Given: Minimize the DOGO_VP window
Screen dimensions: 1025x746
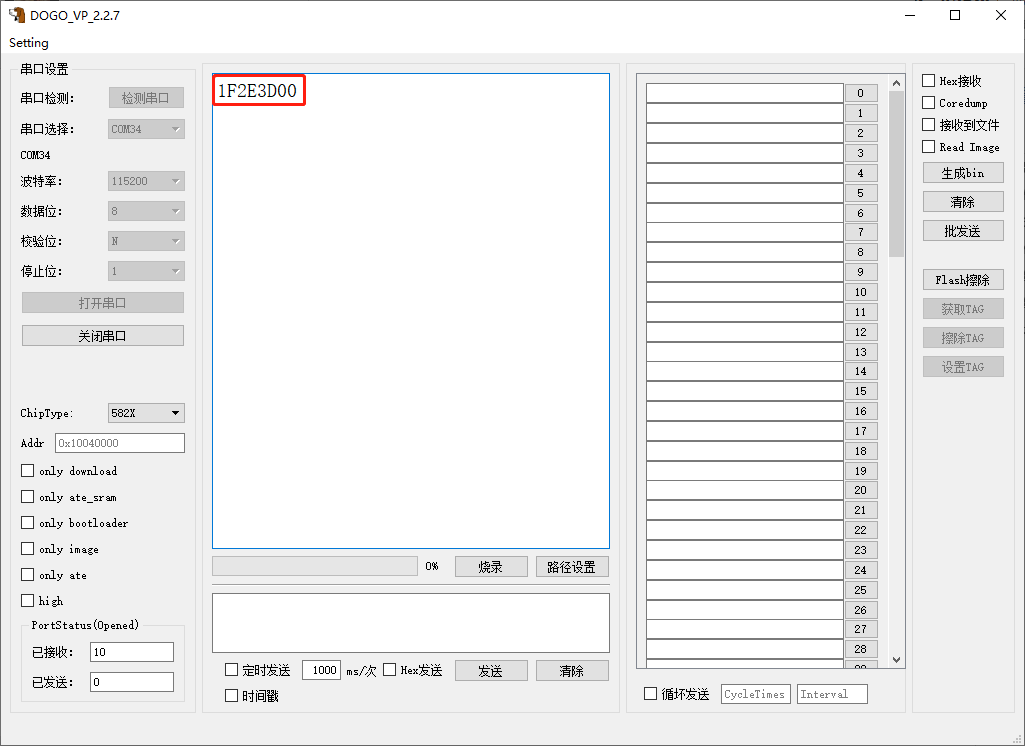Looking at the screenshot, I should [x=910, y=15].
